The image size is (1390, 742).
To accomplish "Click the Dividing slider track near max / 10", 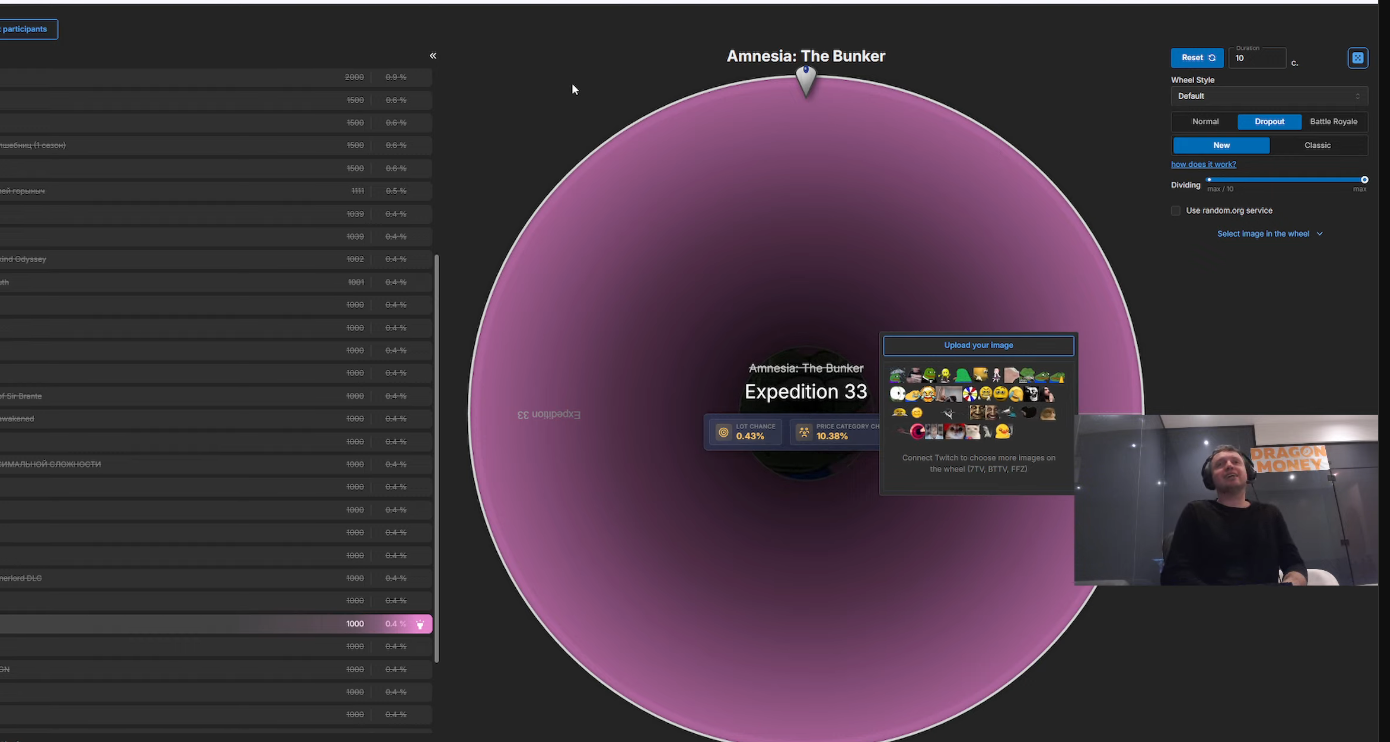I will 1211,180.
